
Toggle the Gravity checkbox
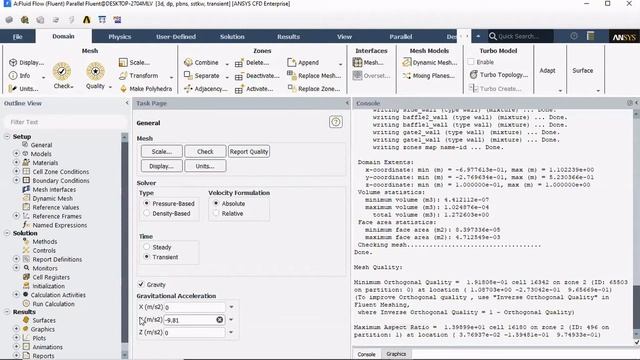point(141,284)
